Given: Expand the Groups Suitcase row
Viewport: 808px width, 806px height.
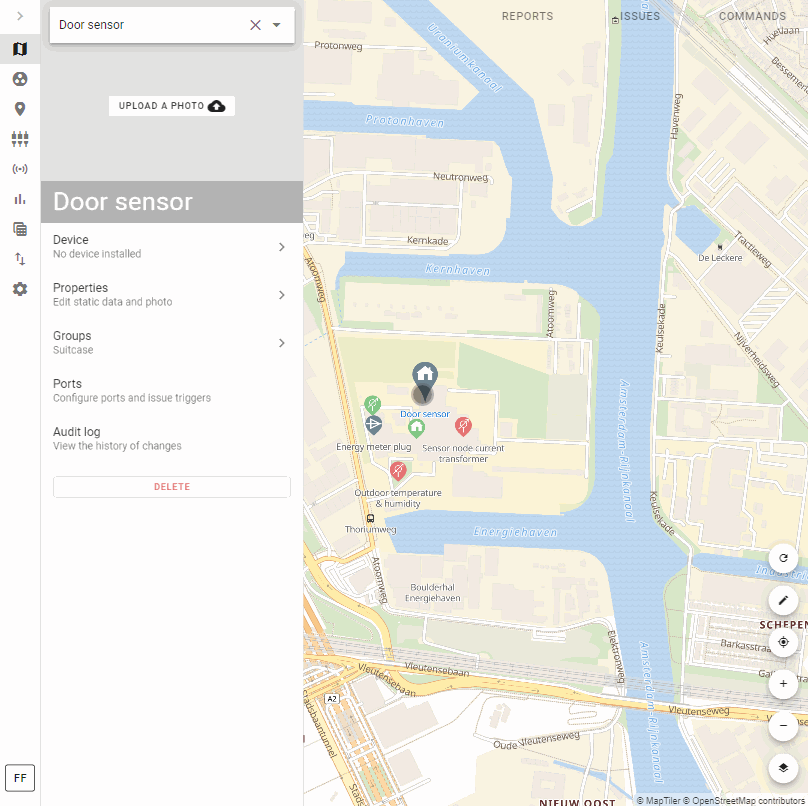Looking at the screenshot, I should pos(171,342).
